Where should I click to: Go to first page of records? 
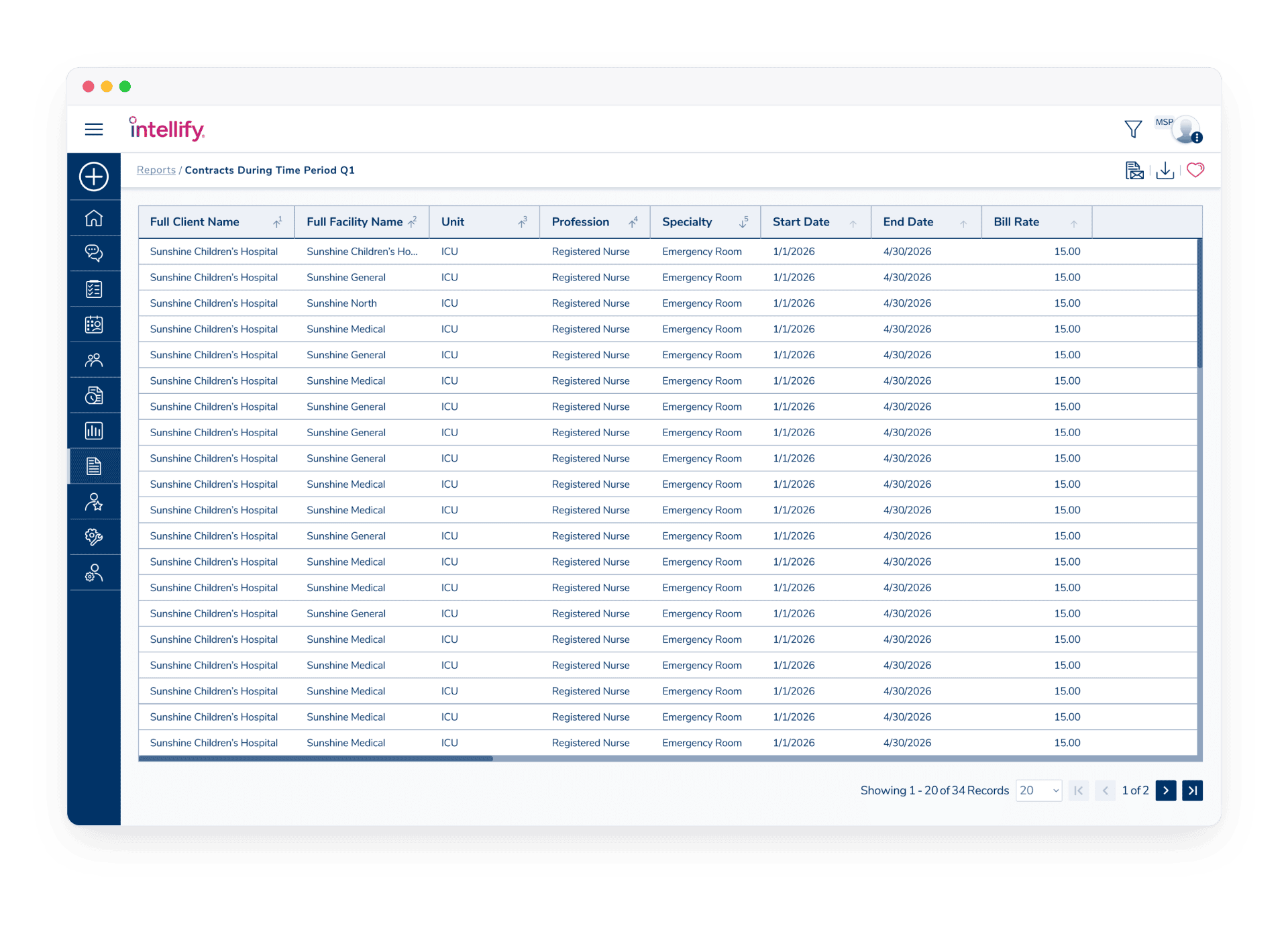pyautogui.click(x=1078, y=790)
